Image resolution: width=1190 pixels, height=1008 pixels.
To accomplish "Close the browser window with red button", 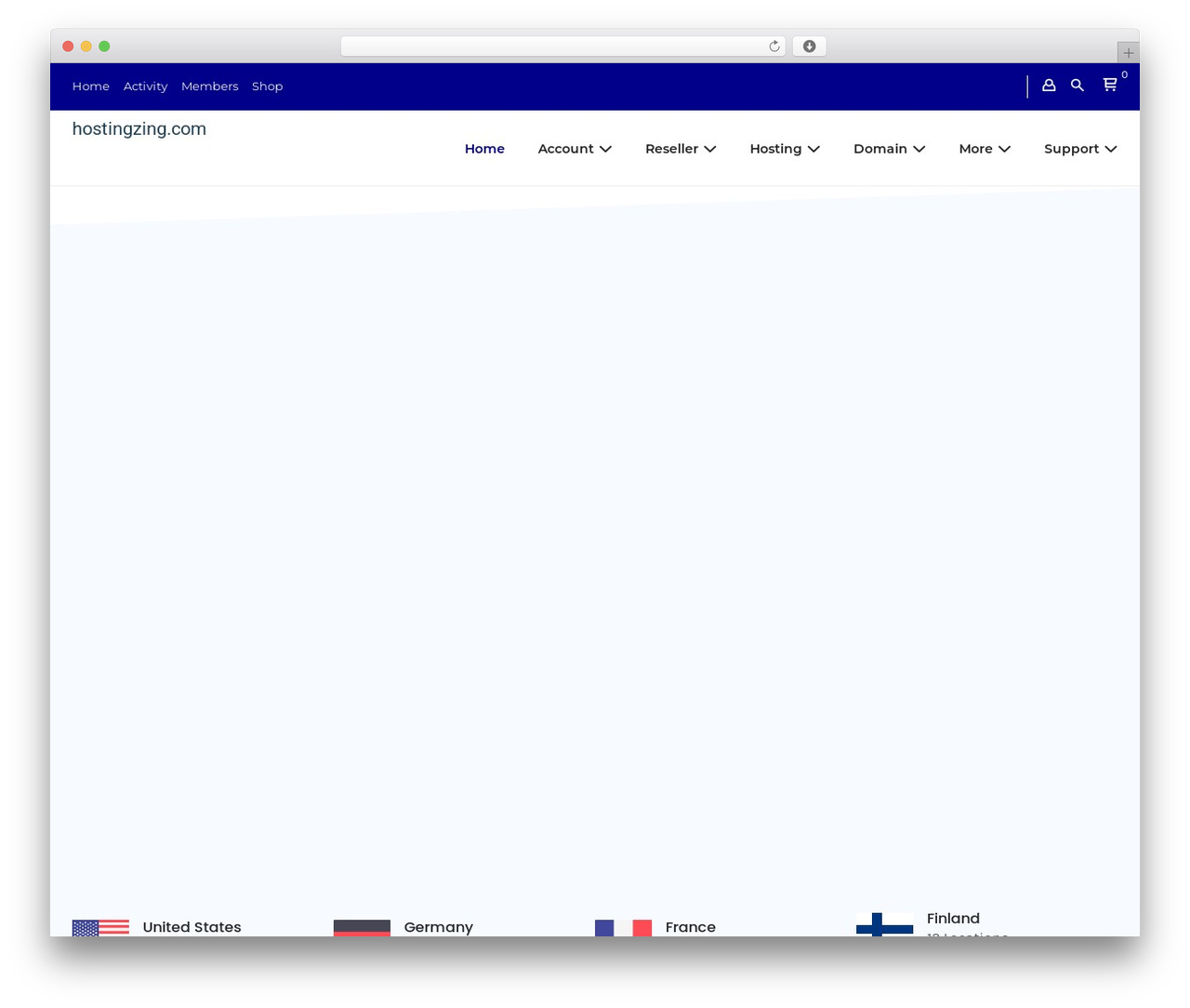I will 68,46.
